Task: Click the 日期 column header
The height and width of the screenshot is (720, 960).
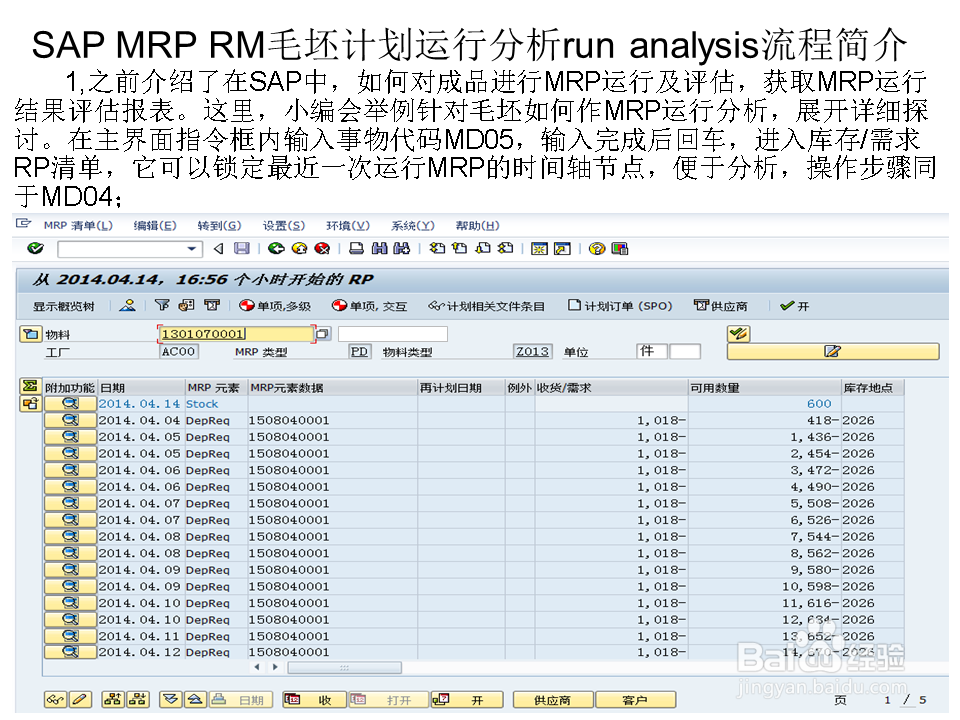Action: point(141,388)
